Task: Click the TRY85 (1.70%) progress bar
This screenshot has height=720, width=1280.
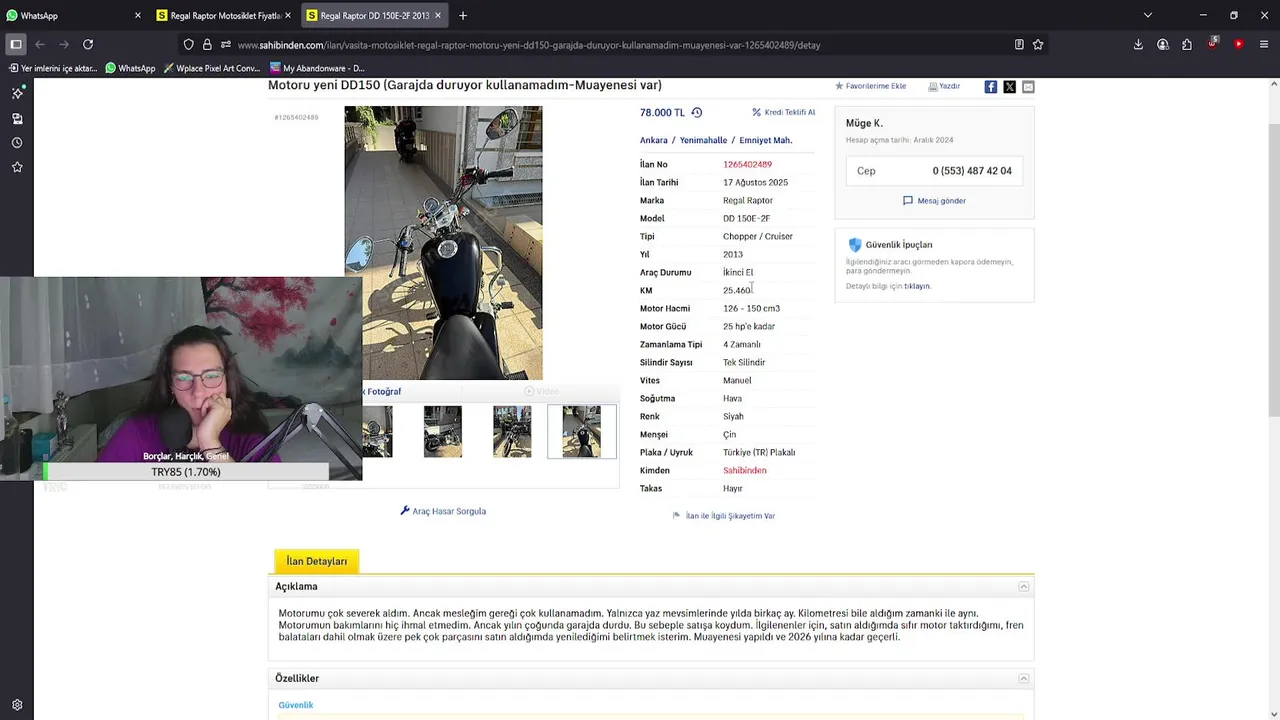Action: [186, 472]
